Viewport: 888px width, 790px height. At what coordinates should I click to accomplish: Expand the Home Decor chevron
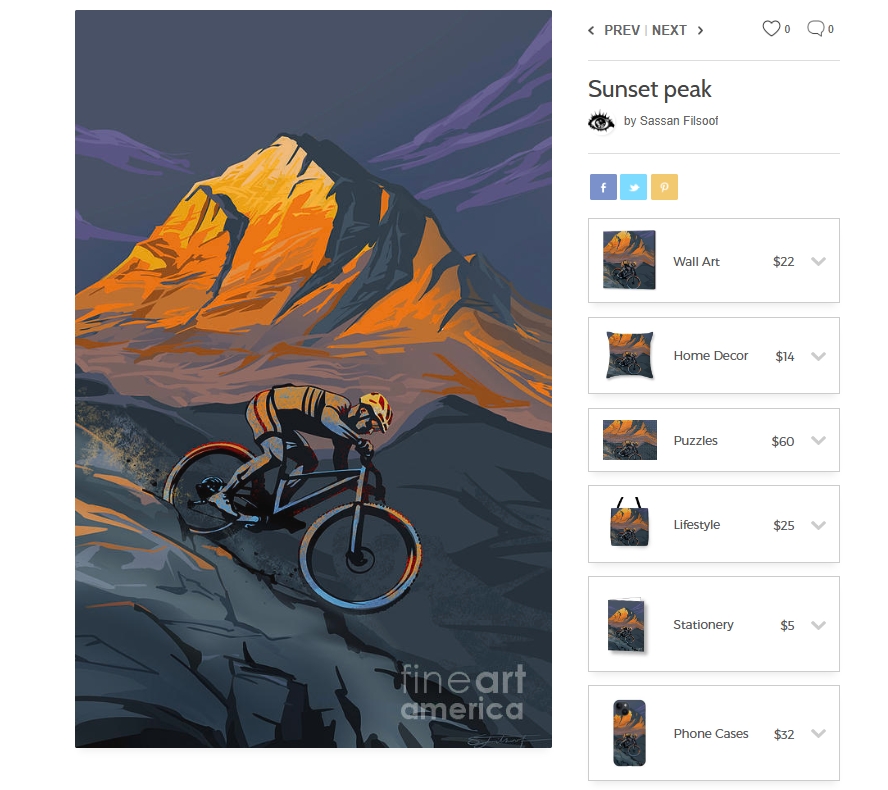pyautogui.click(x=818, y=356)
